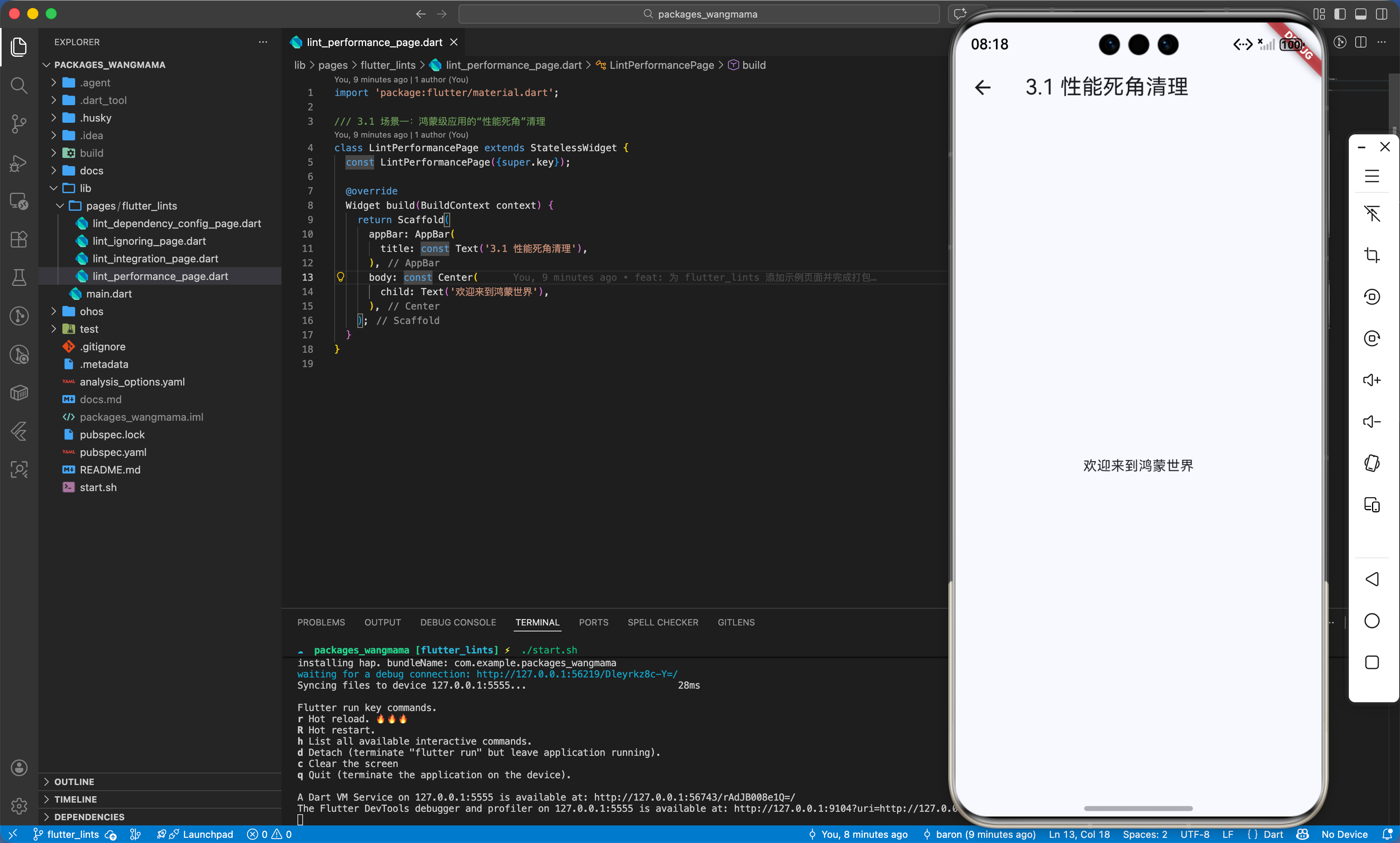The image size is (1400, 843).
Task: Click debug connection URL in terminal
Action: [577, 674]
